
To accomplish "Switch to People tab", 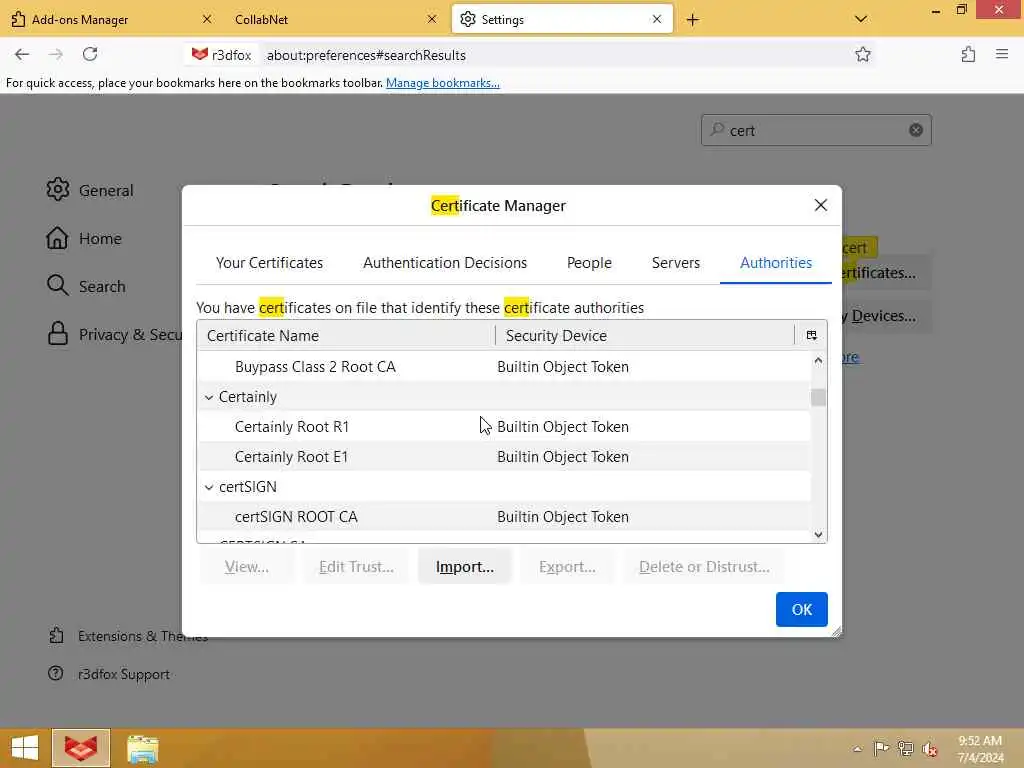I will pyautogui.click(x=589, y=263).
